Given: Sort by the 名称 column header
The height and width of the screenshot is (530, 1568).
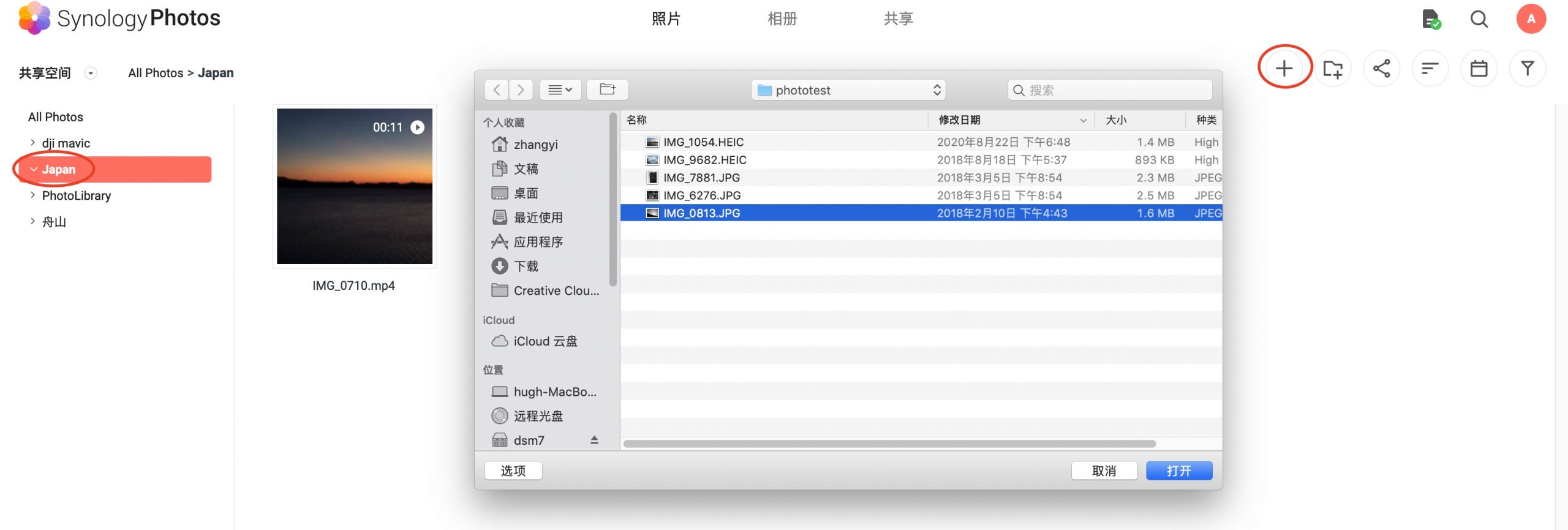Looking at the screenshot, I should [774, 120].
